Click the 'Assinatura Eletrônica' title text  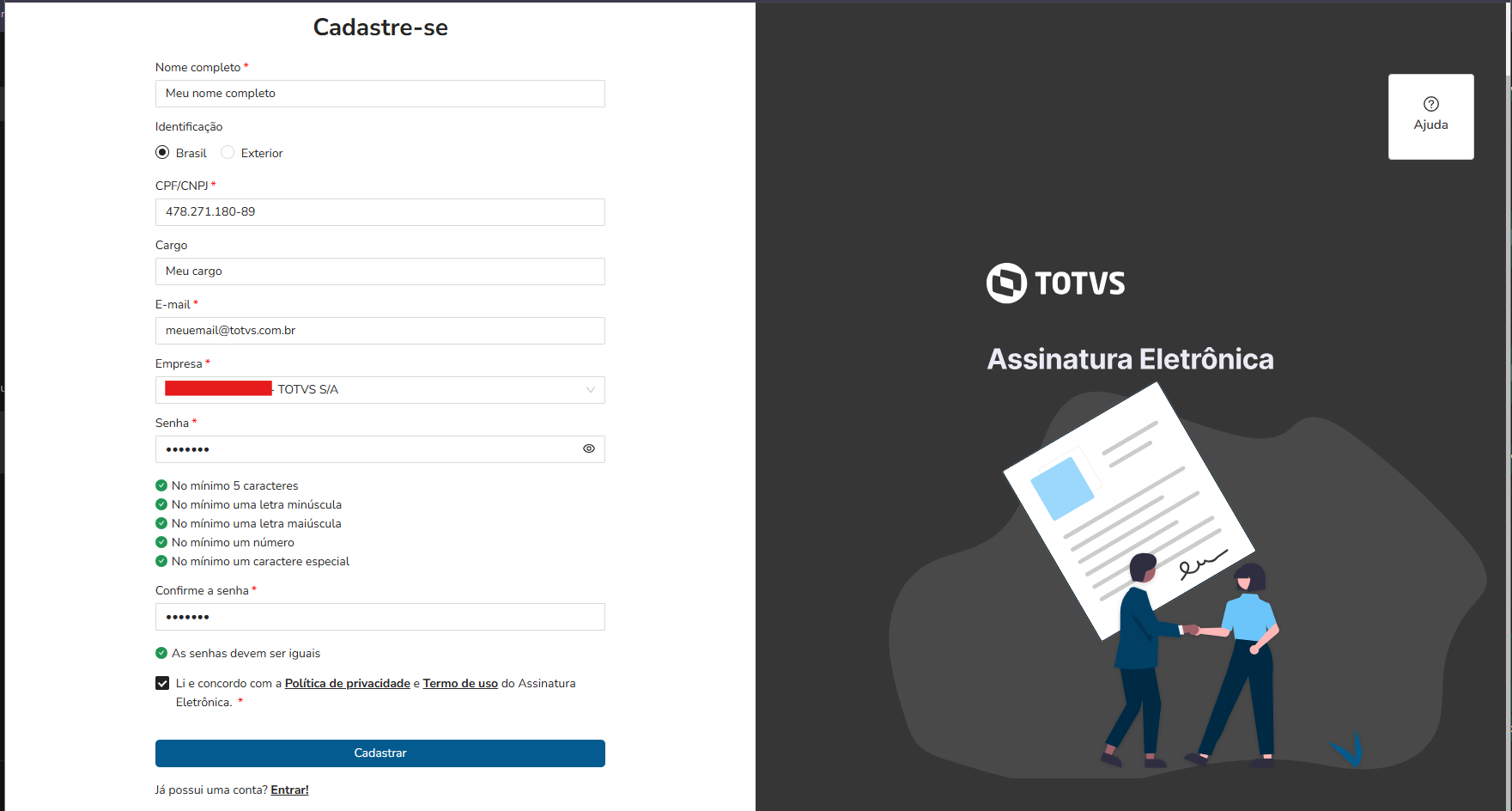click(1130, 359)
